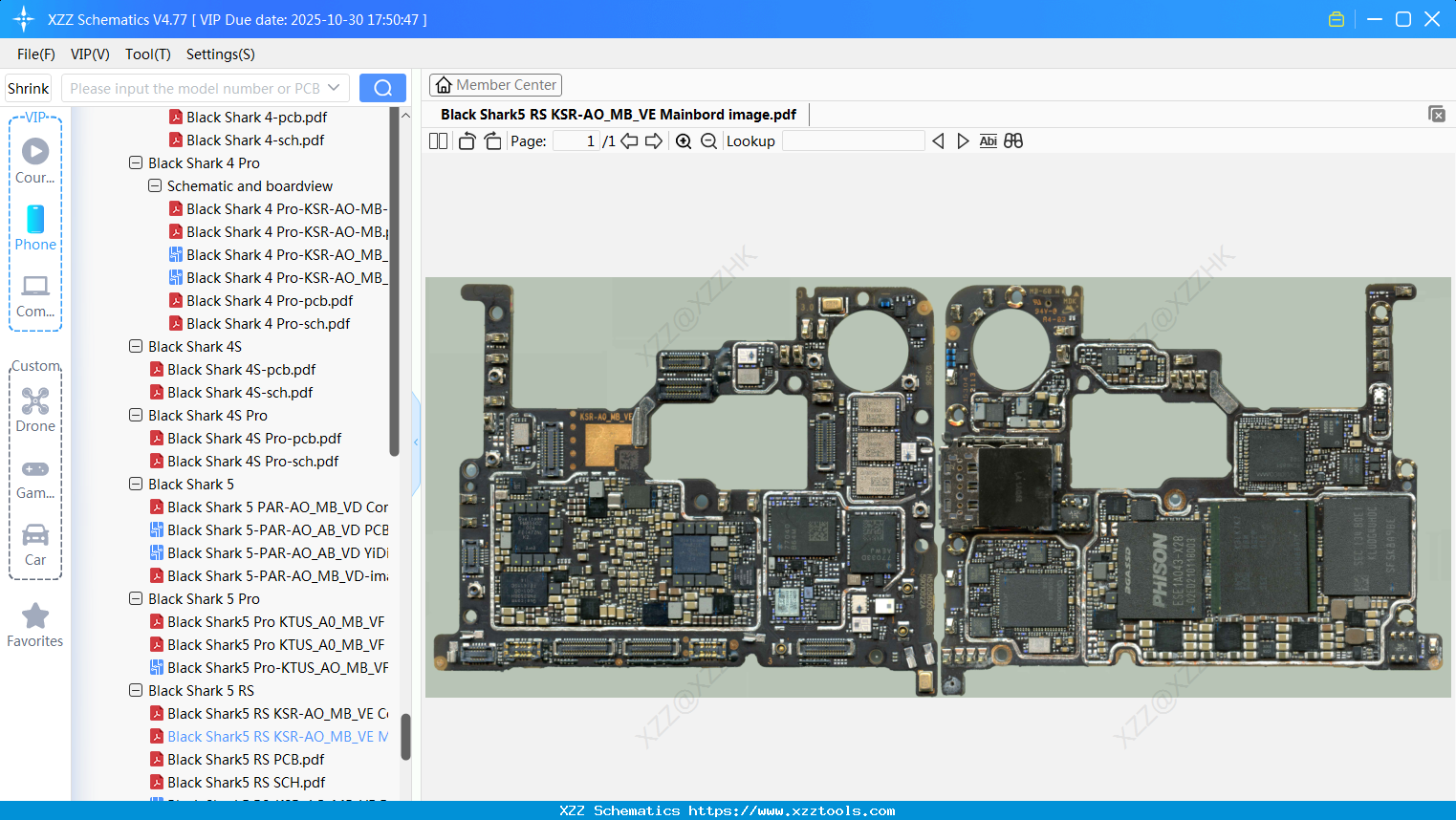Zoom in on the mainboard image

coord(684,140)
